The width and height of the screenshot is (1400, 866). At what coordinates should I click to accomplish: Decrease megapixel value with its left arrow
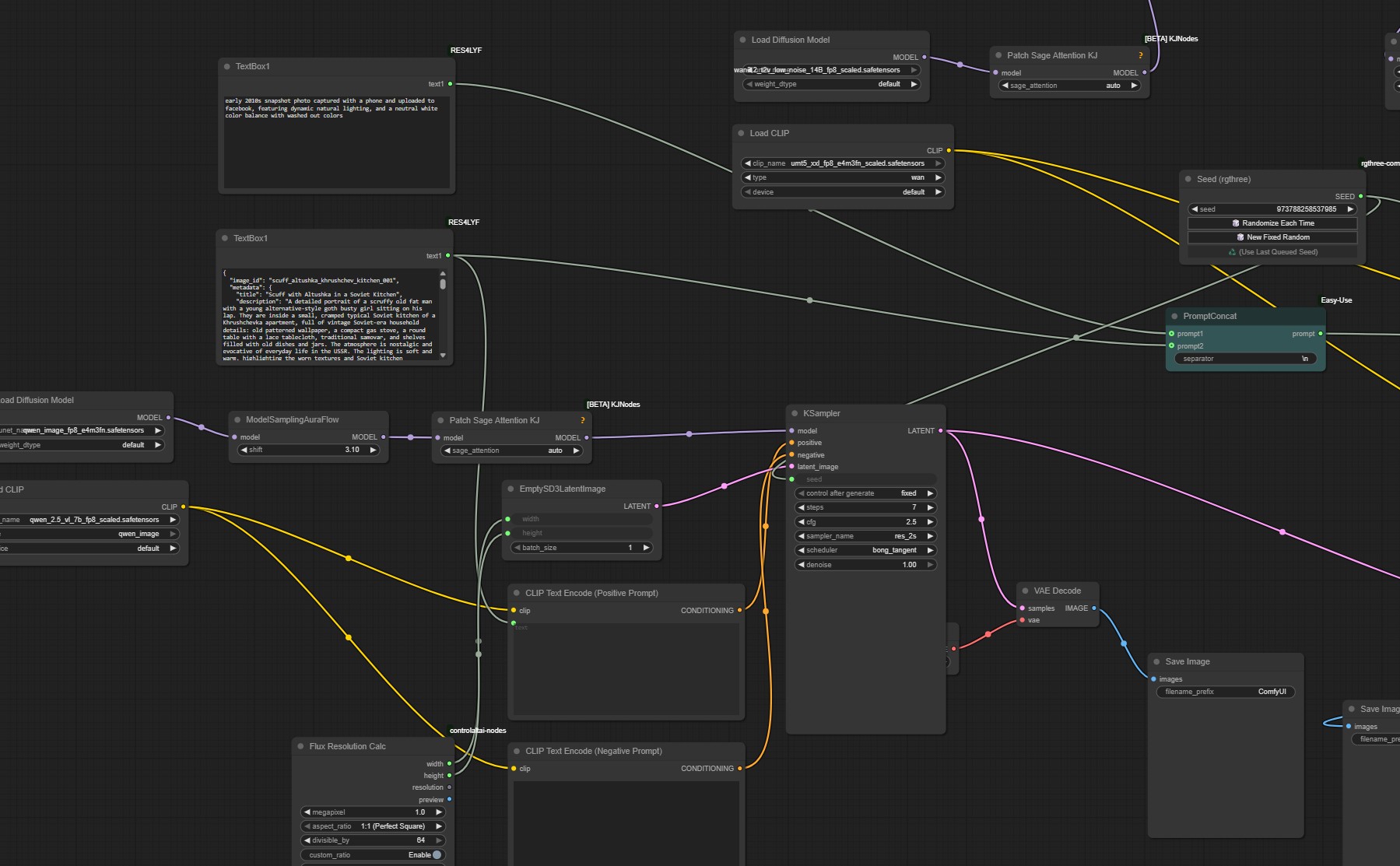[x=307, y=812]
